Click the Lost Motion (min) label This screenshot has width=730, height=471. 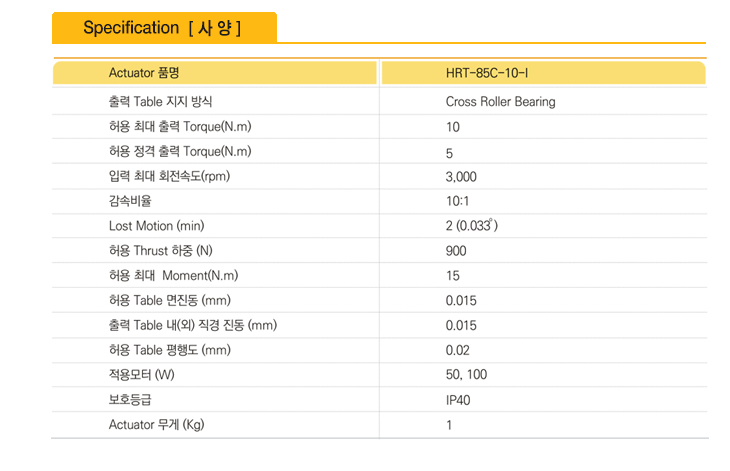click(156, 226)
